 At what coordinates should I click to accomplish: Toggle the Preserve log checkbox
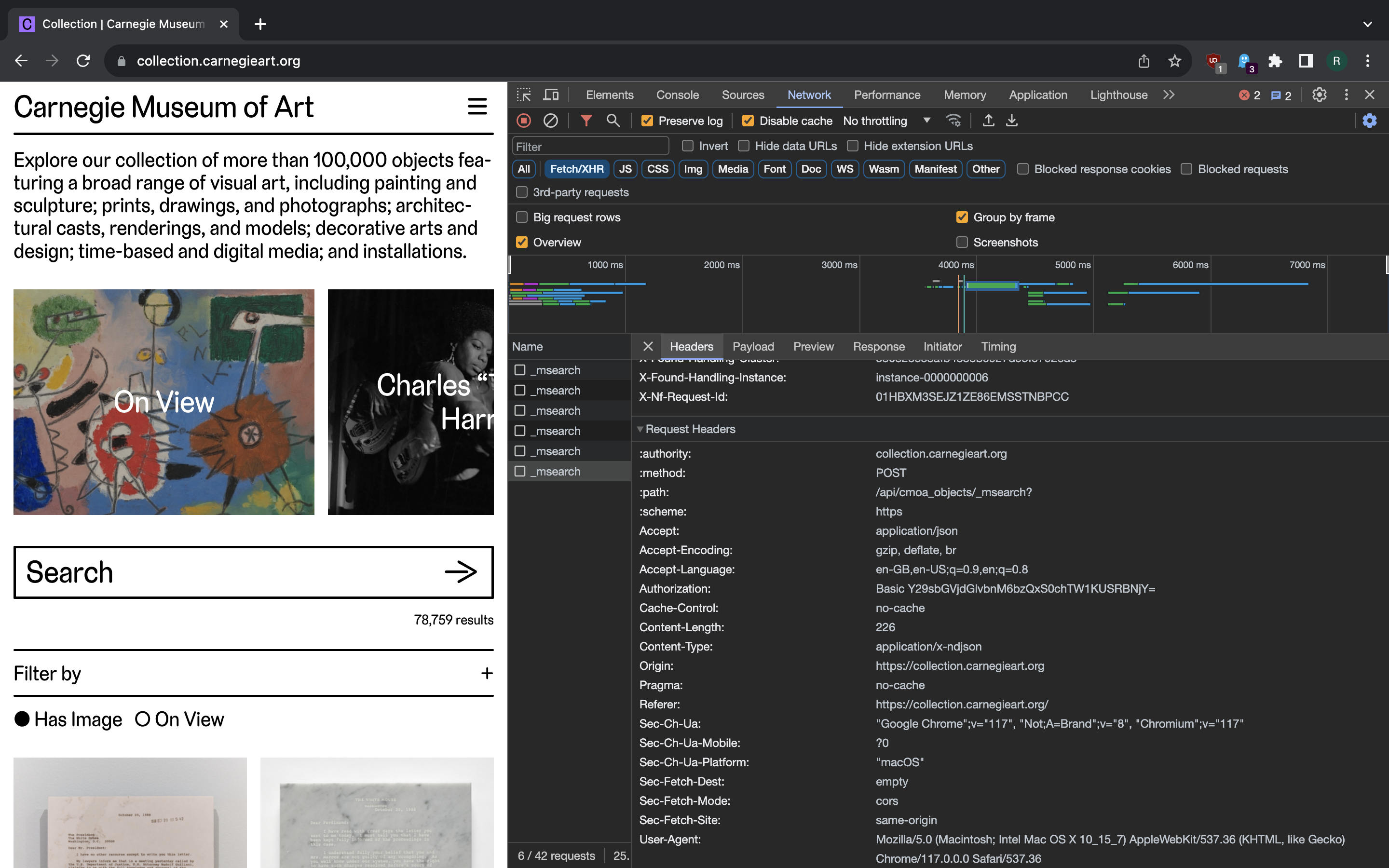coord(647,121)
